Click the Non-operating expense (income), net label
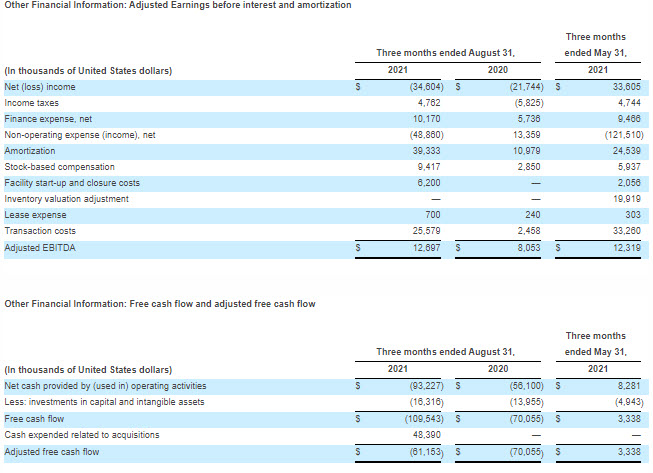Screen dimensions: 653x473 [80, 135]
